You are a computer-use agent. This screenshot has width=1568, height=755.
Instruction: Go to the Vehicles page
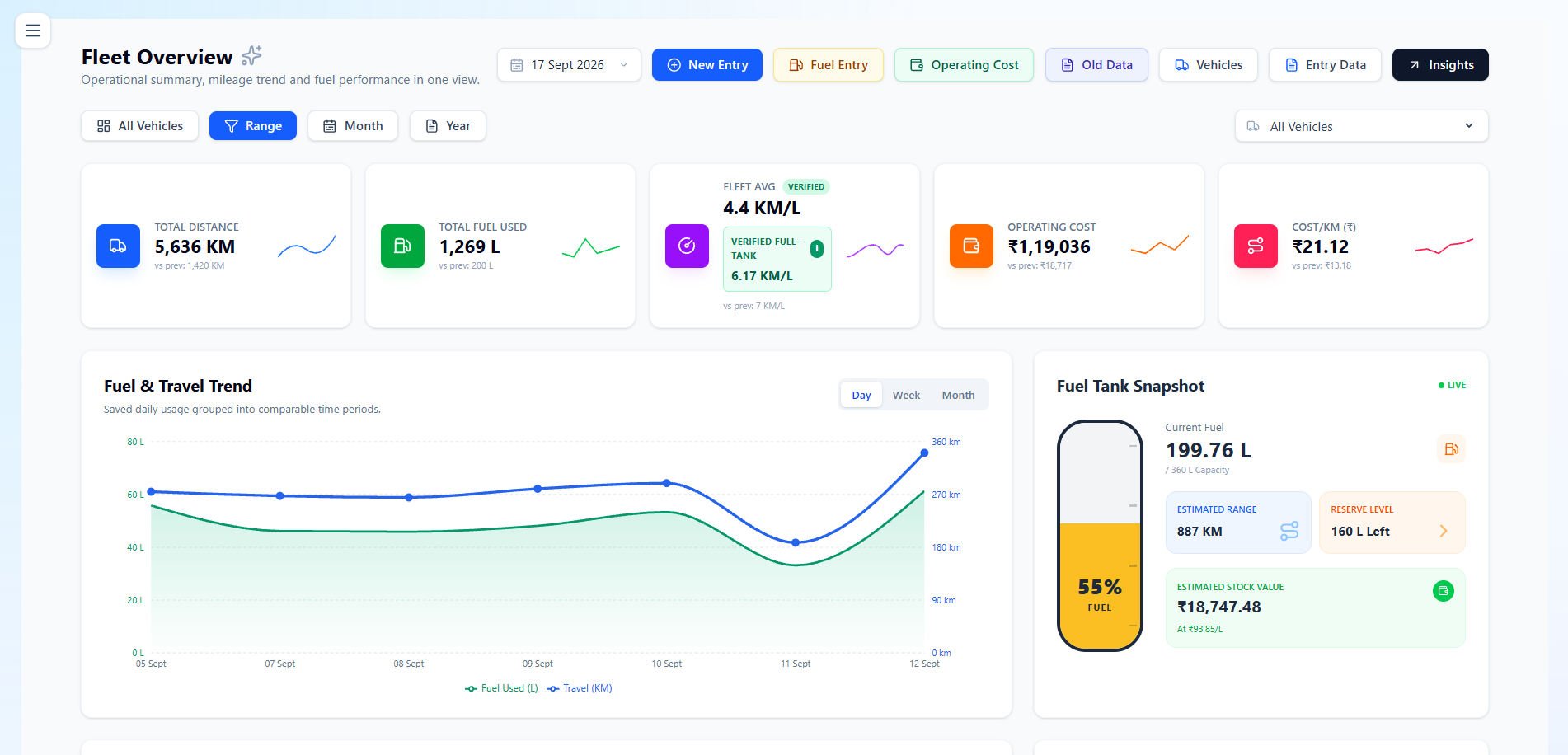(x=1209, y=65)
